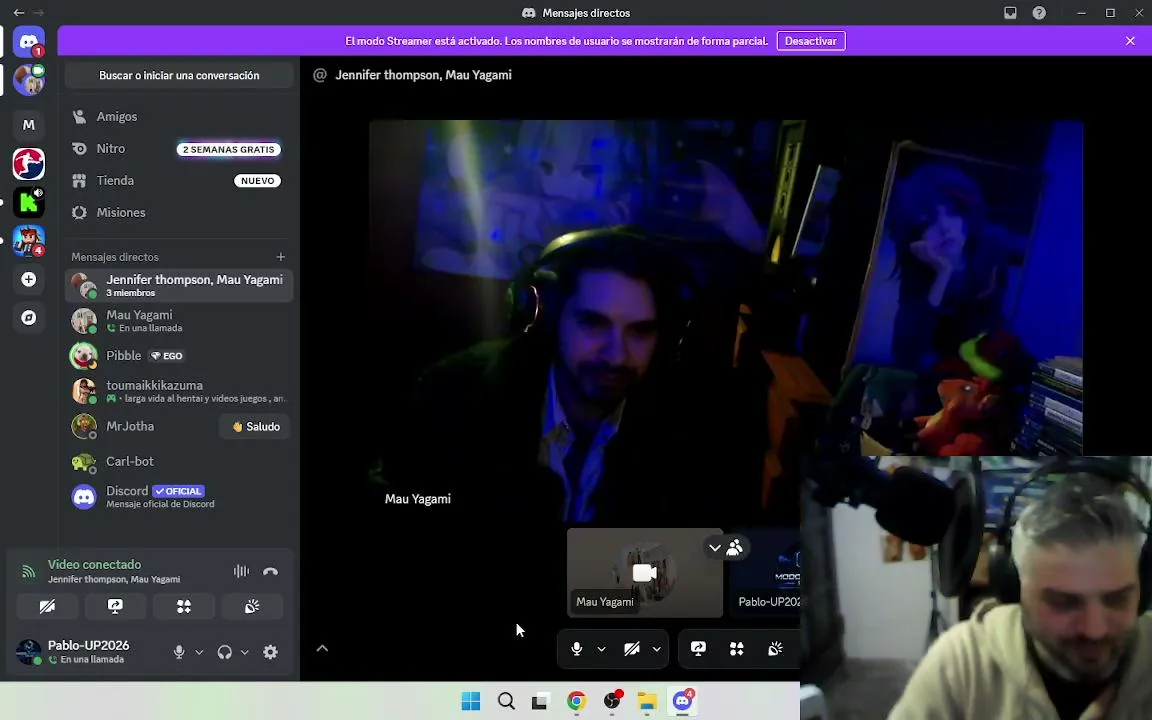Screen dimensions: 1152x720
Task: Open Mau Yagami direct message
Action: pos(179,320)
